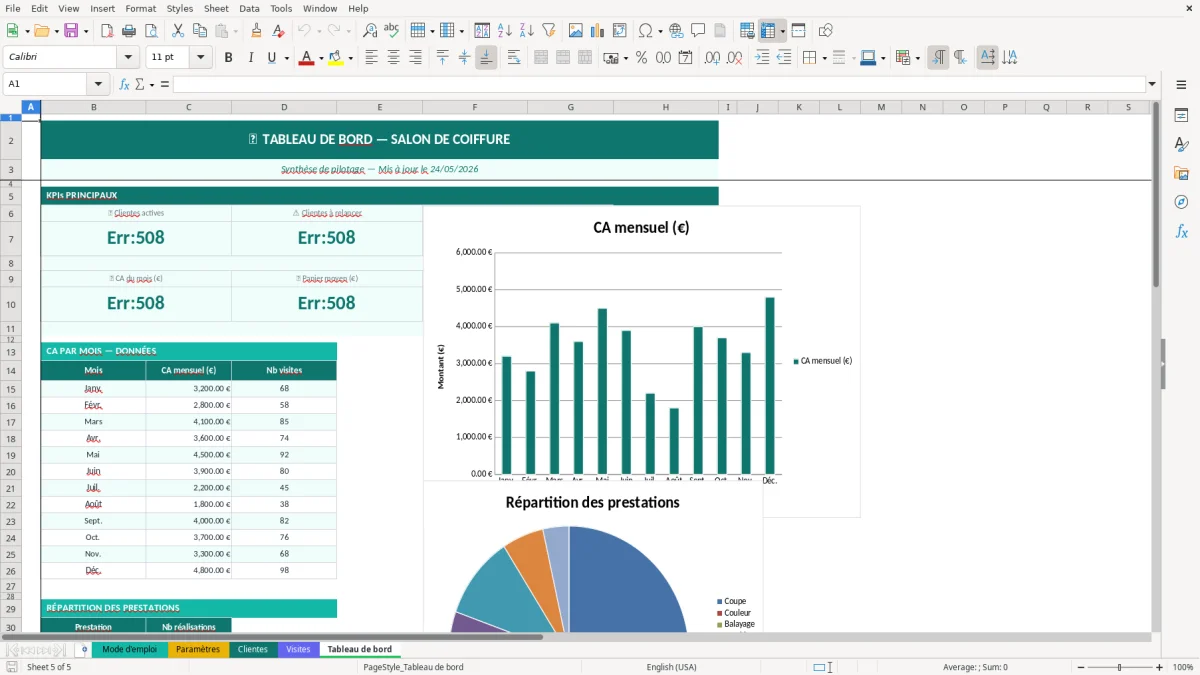Open the background color dropdown arrow
The width and height of the screenshot is (1200, 675).
(x=350, y=58)
